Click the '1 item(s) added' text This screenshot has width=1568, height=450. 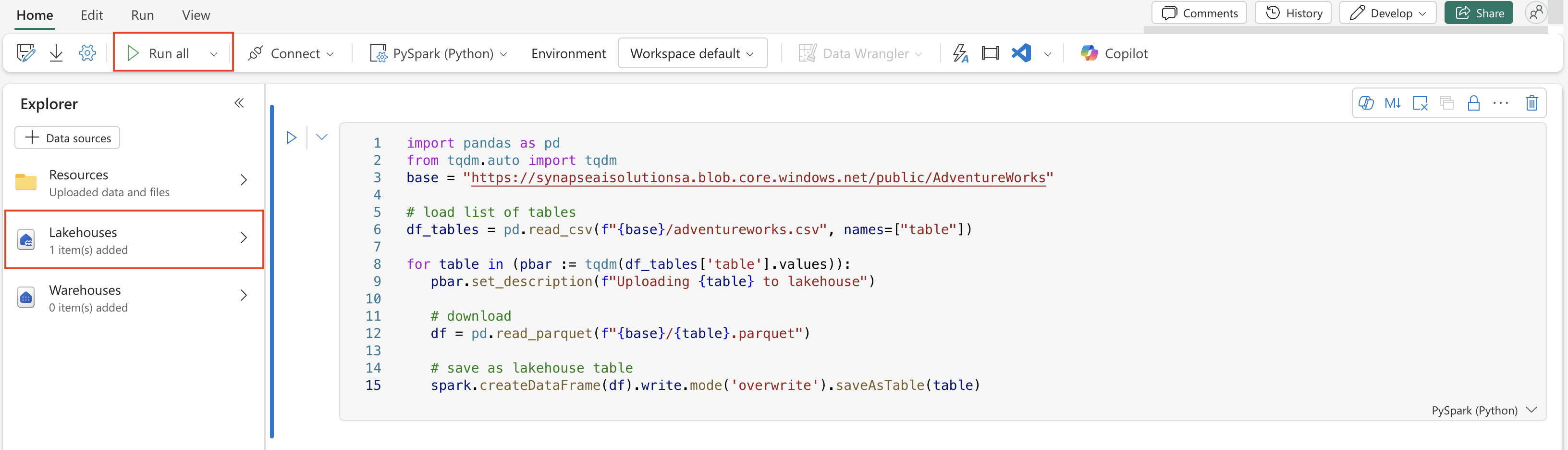[88, 250]
